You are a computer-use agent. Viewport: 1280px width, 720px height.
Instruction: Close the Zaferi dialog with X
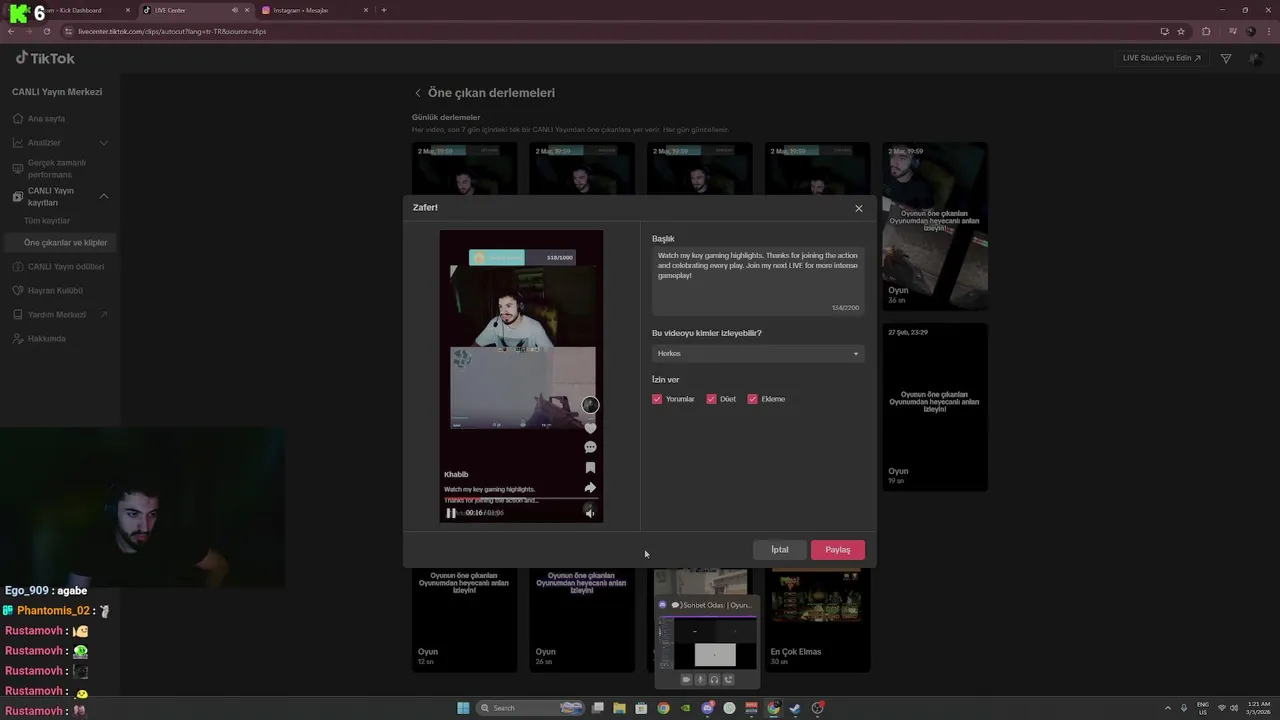(858, 208)
